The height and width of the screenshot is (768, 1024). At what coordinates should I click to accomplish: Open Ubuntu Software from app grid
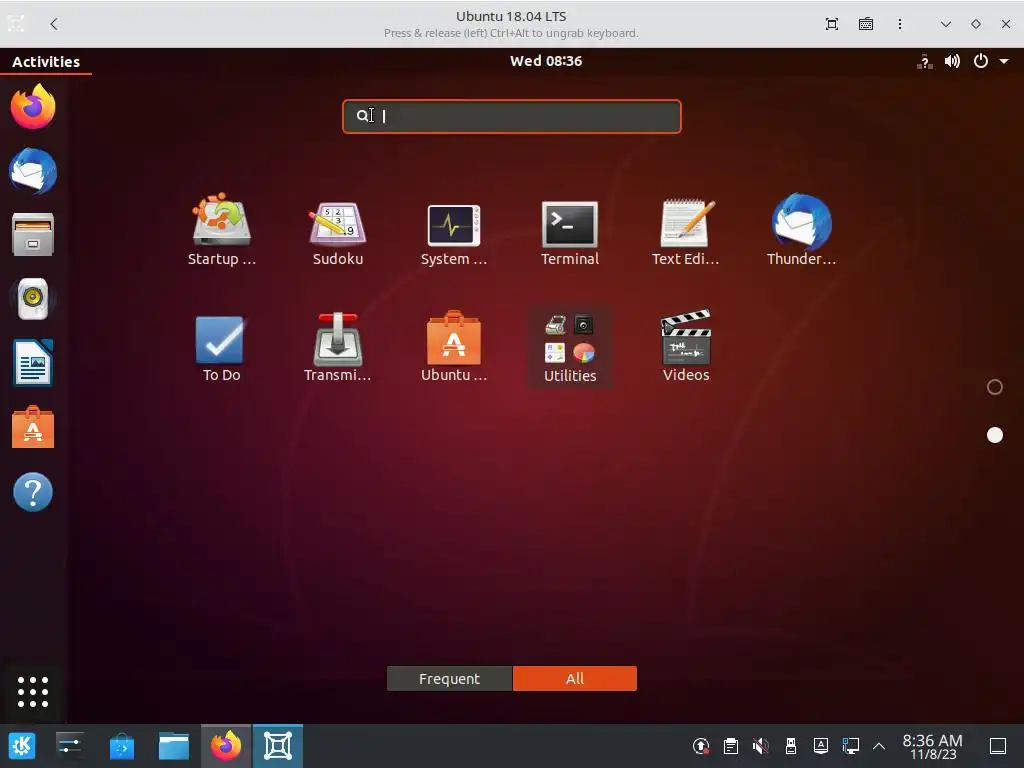tap(454, 346)
